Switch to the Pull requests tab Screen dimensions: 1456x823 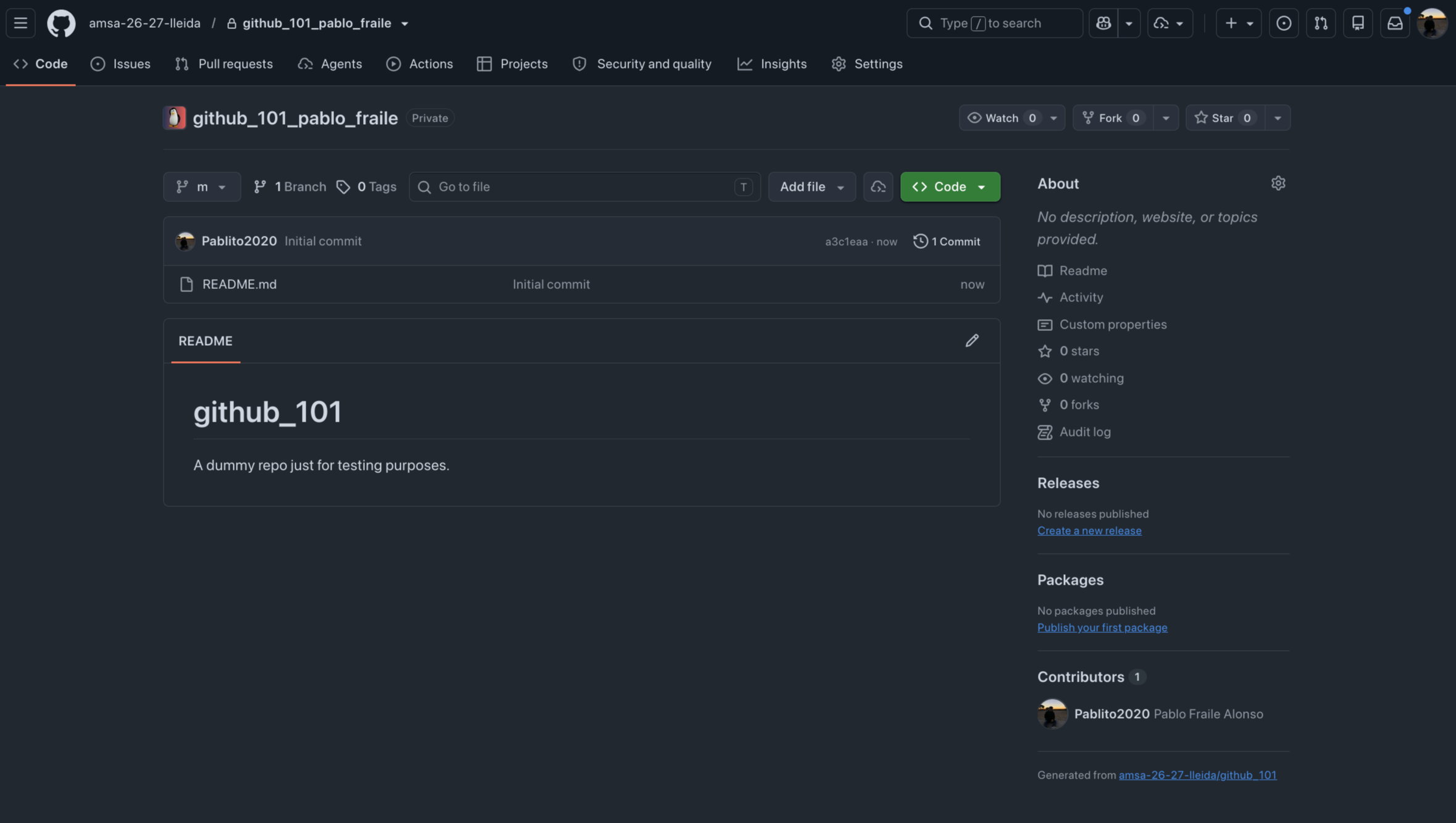coord(224,64)
